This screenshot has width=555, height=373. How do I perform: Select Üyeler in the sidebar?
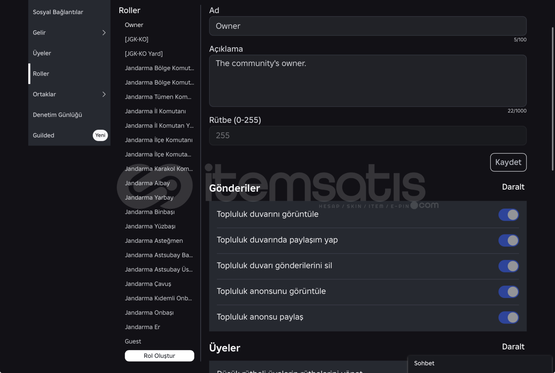coord(42,53)
